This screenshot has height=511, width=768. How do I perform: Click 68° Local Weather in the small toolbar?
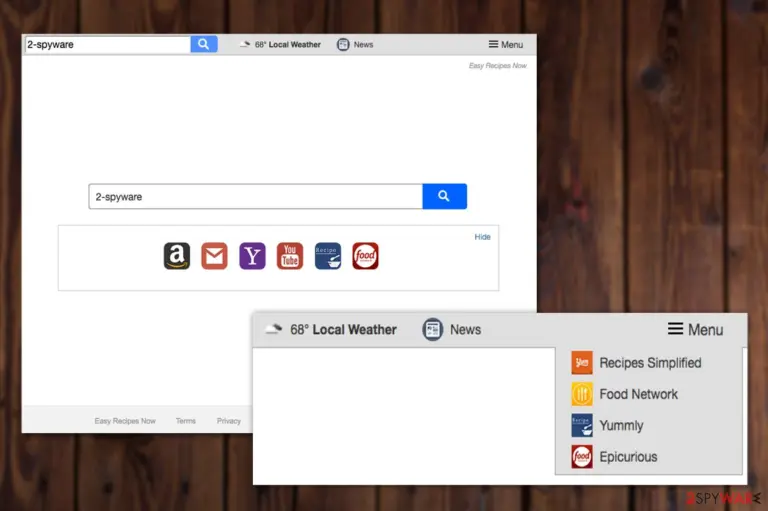point(288,45)
